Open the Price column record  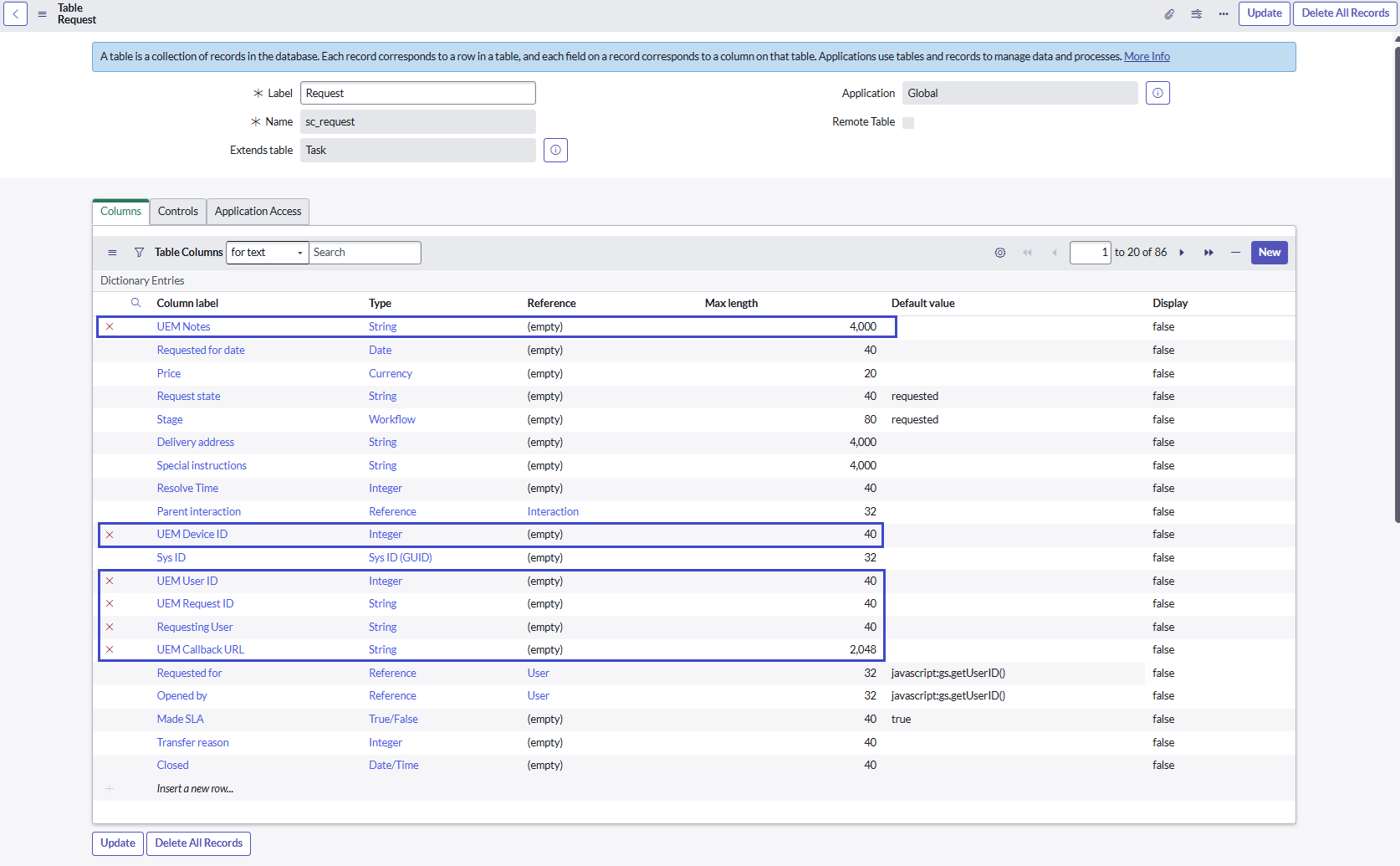click(x=169, y=374)
